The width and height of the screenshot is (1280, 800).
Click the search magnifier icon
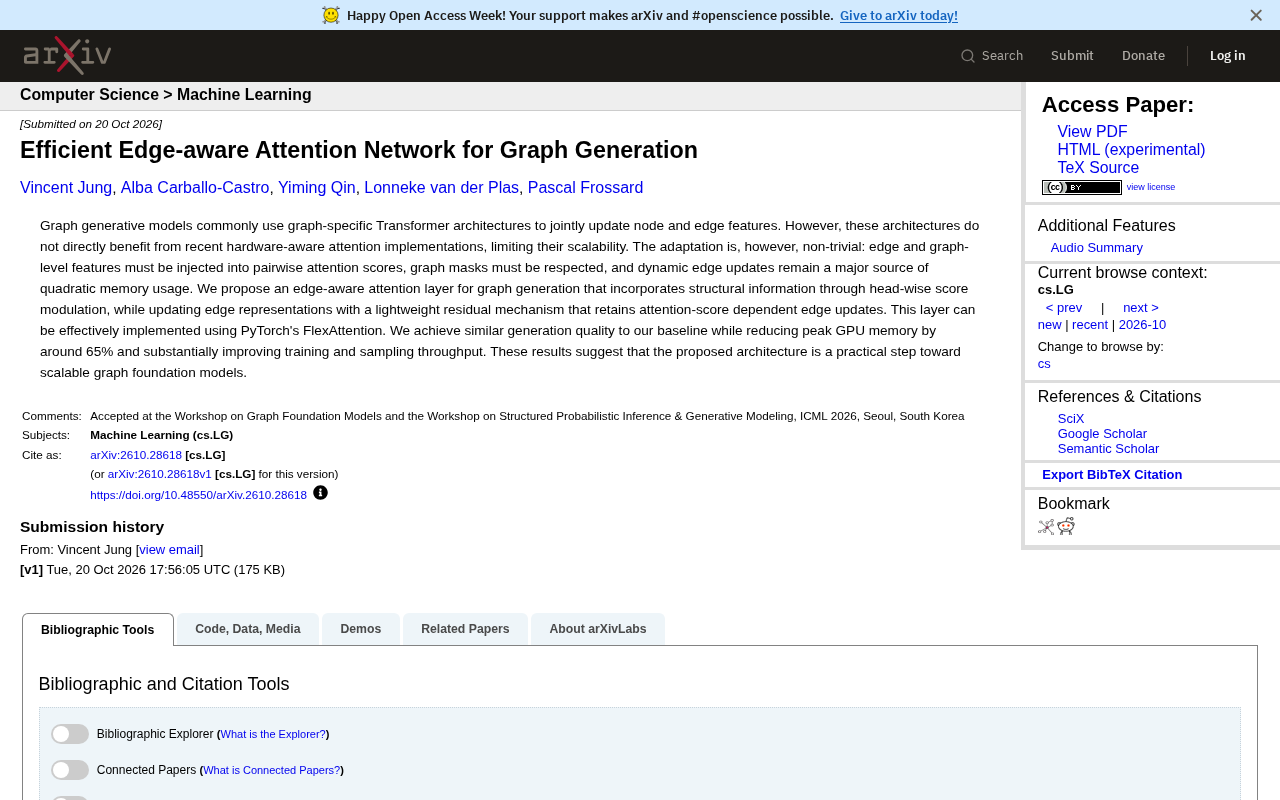[x=968, y=56]
